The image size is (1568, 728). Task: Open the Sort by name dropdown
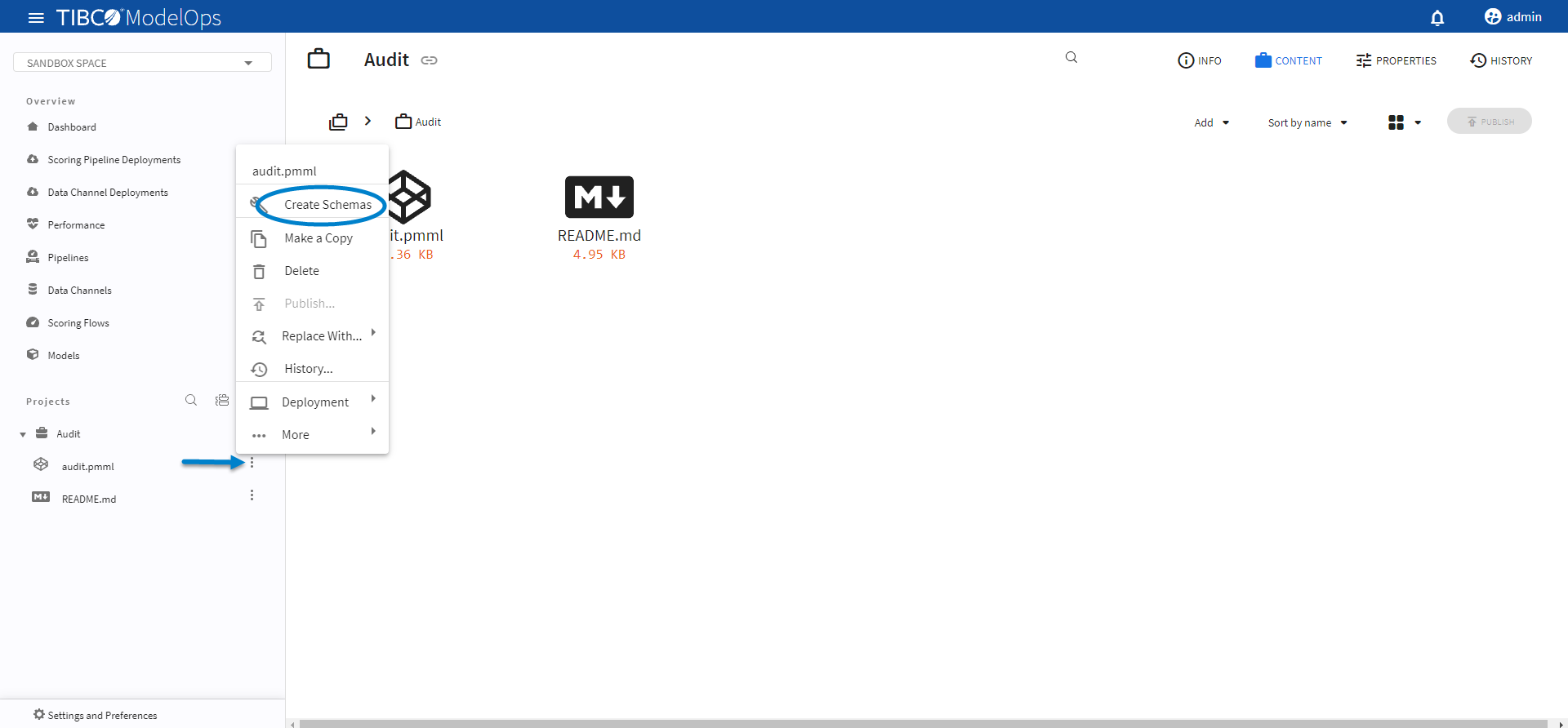(x=1307, y=122)
